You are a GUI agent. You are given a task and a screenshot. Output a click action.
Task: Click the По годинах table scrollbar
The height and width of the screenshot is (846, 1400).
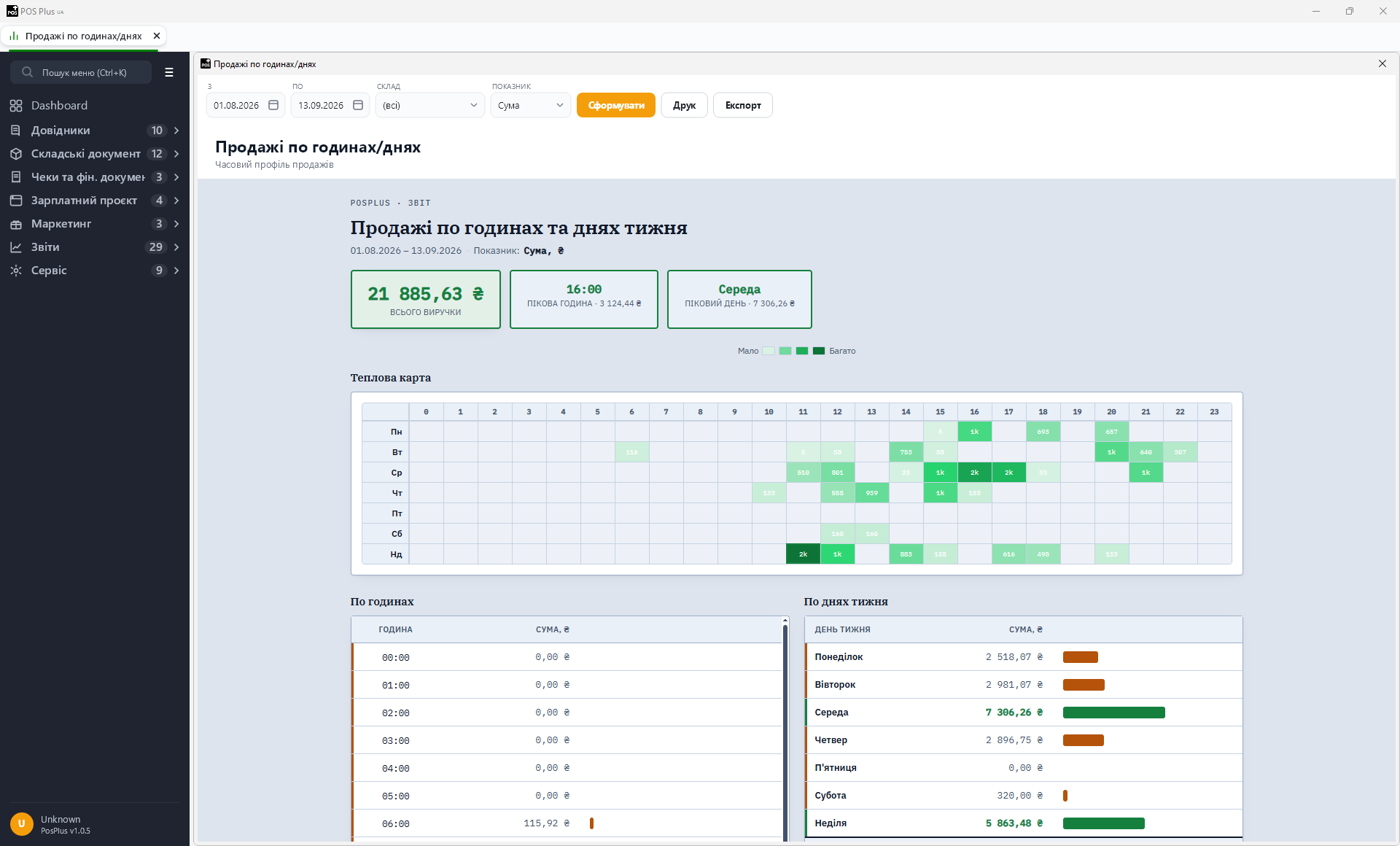coord(785,729)
